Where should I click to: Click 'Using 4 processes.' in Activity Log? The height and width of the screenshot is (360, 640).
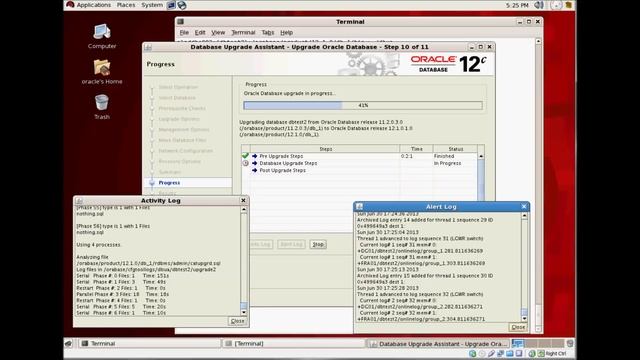98,245
